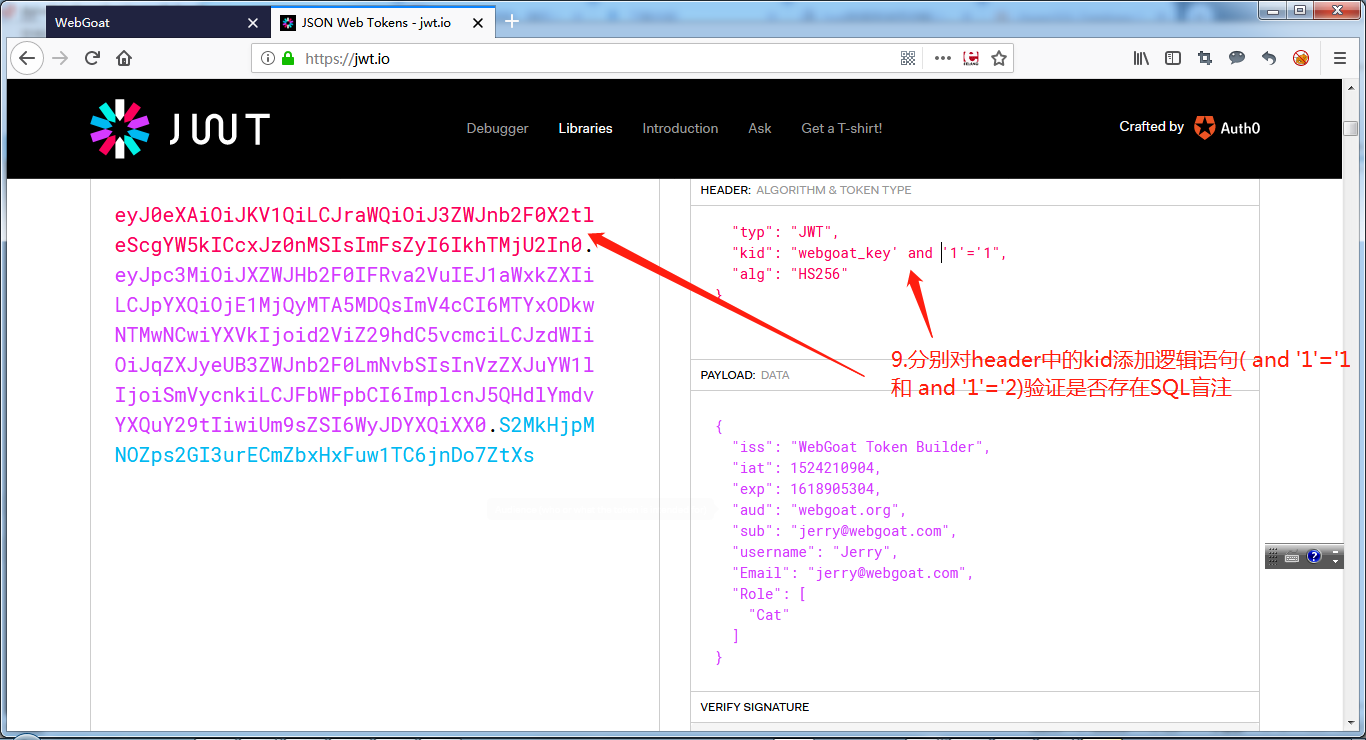This screenshot has height=740, width=1366.
Task: Open a new browser tab
Action: (x=512, y=21)
